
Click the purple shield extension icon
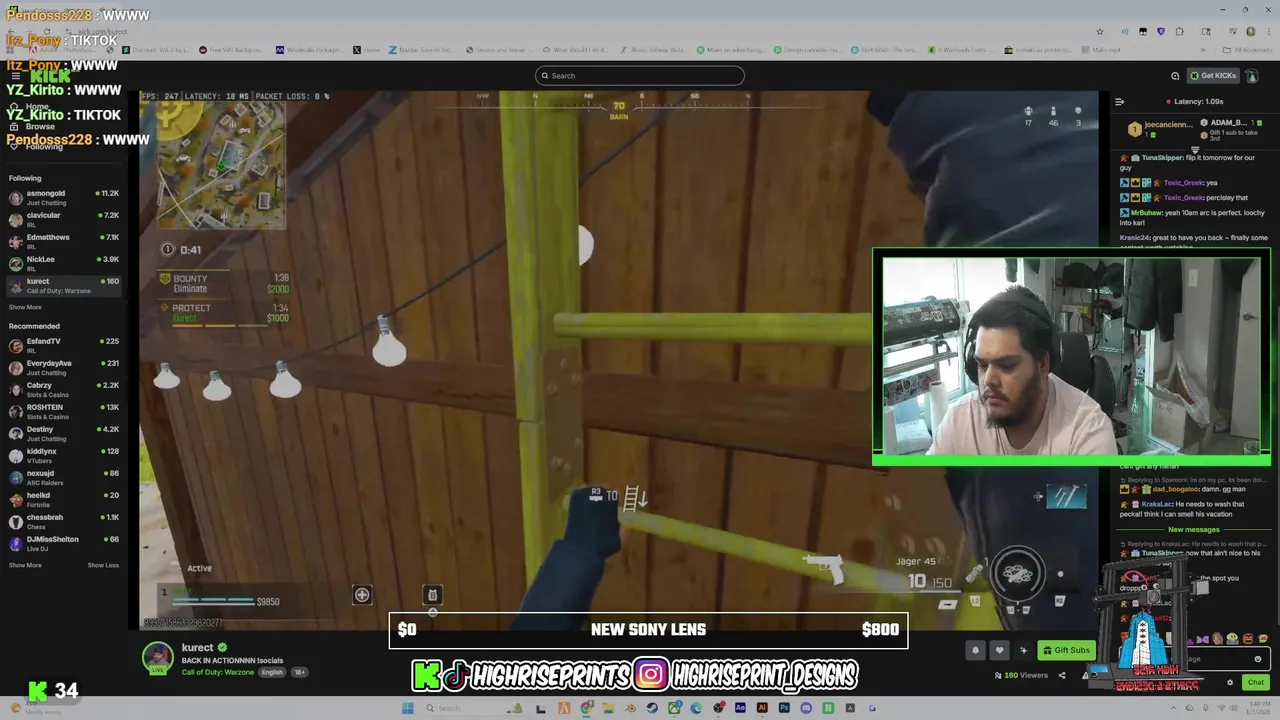pos(1161,32)
